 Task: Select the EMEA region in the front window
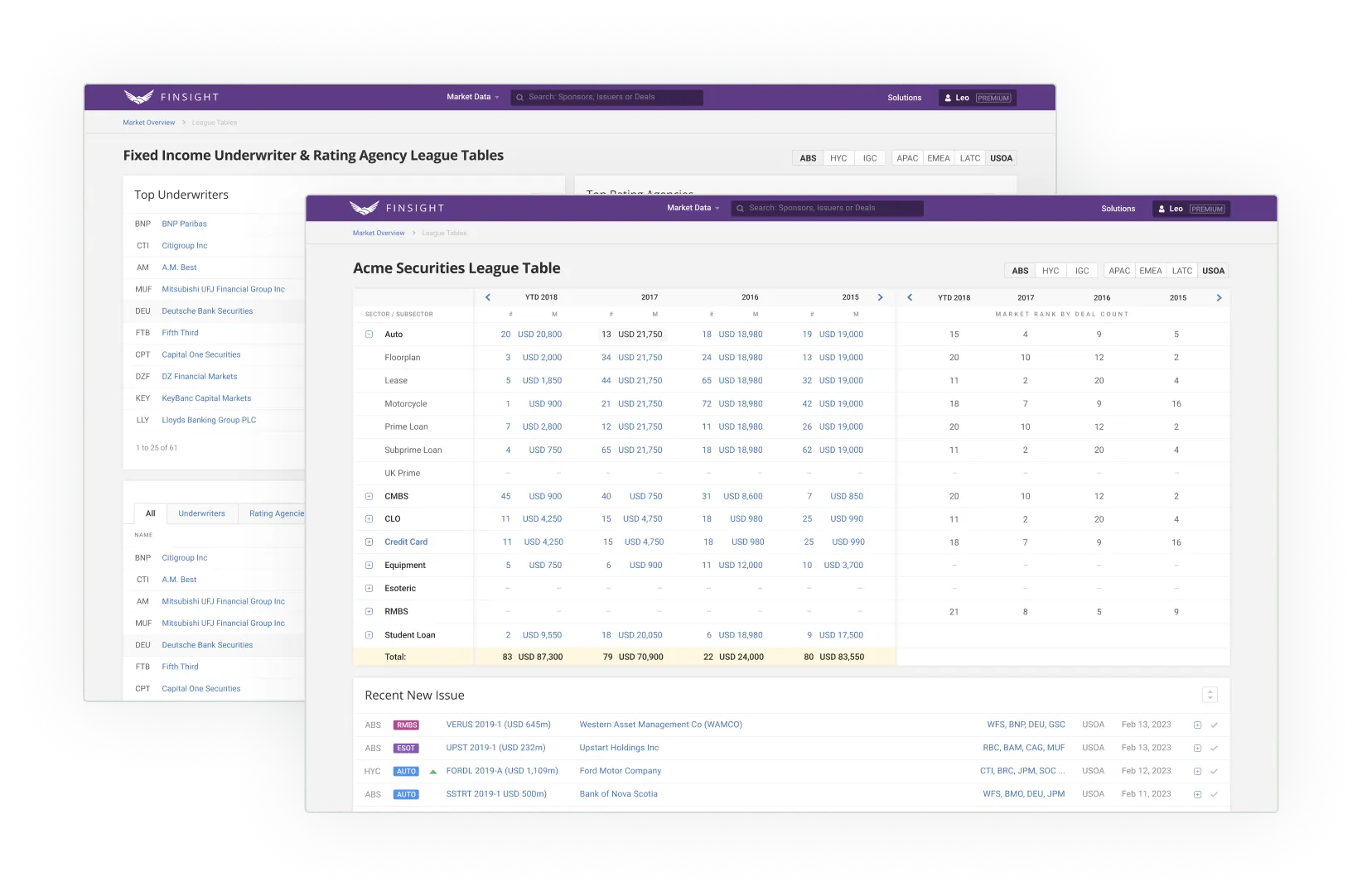pos(1150,271)
